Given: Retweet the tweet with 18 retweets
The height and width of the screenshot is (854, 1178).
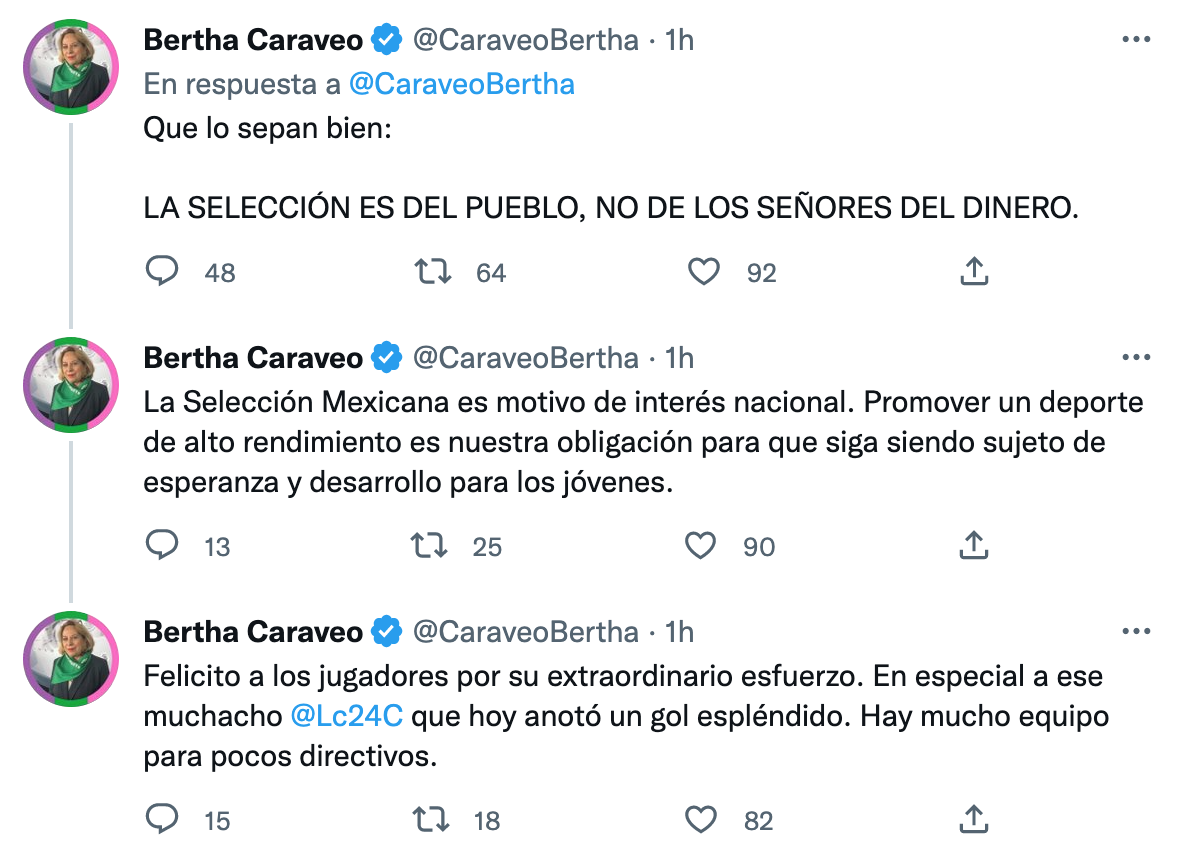Looking at the screenshot, I should pos(430,819).
